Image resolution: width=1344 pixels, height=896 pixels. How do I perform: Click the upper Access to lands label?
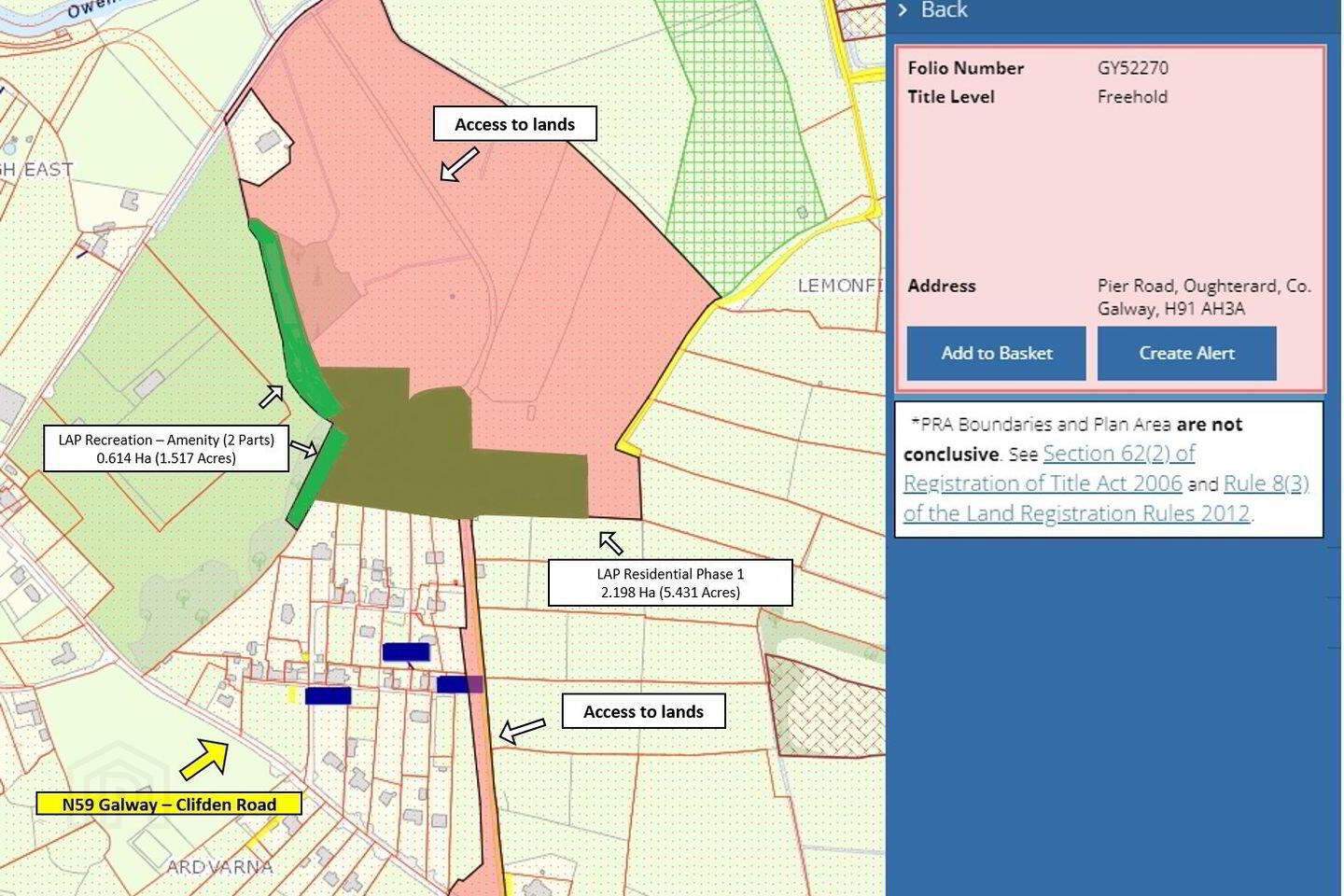[x=514, y=124]
